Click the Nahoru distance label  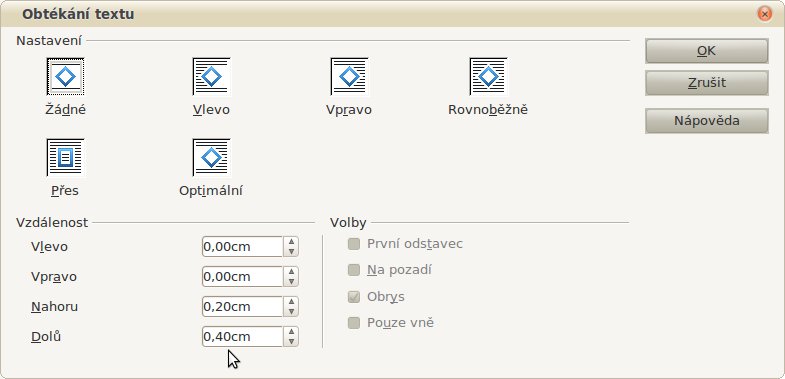[x=55, y=306]
